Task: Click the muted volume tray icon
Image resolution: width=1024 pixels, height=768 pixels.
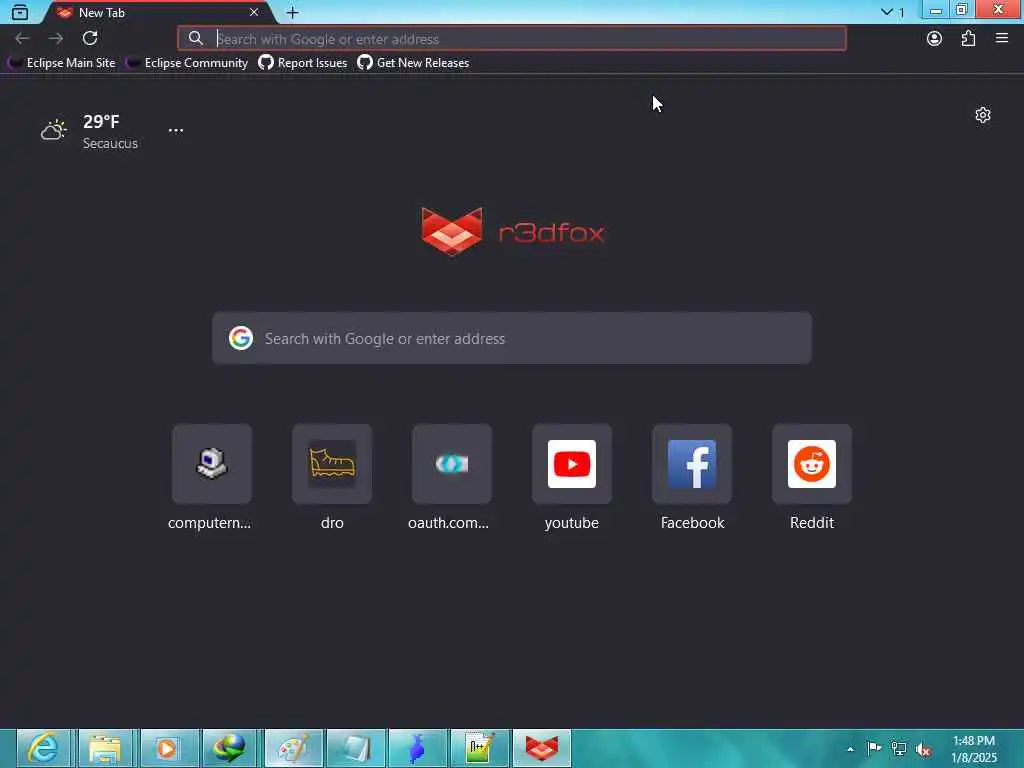Action: (x=923, y=750)
